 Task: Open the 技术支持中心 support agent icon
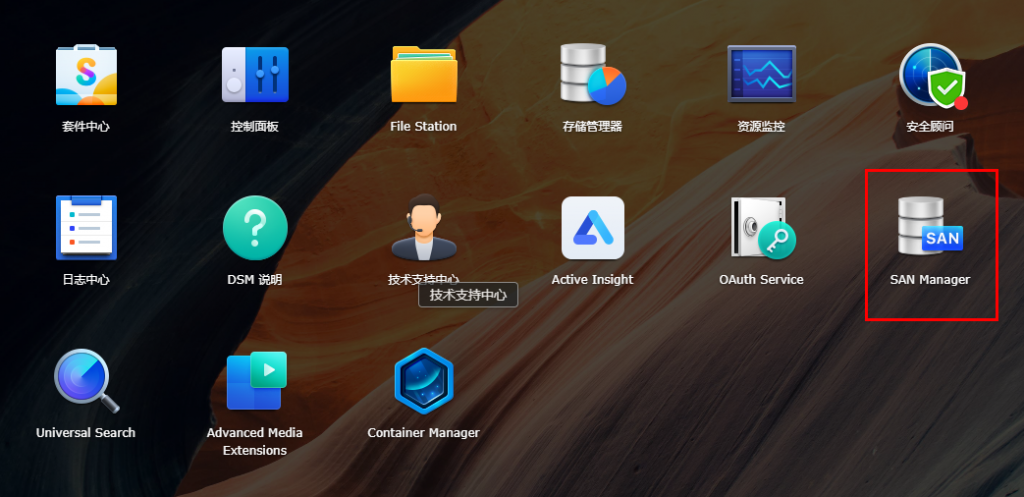[x=423, y=227]
